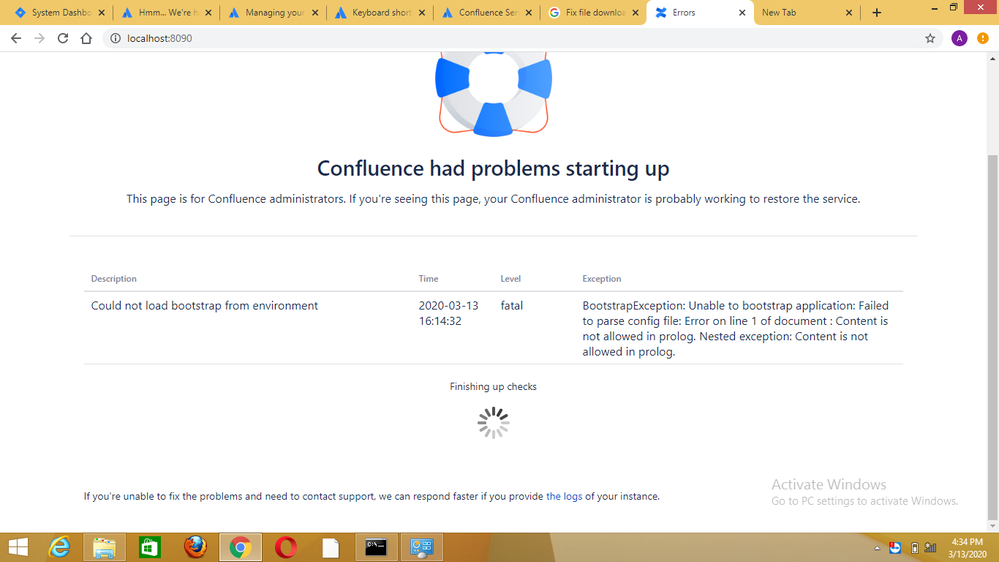Screen dimensions: 999x562
Task: Click the BootstrapException message text
Action: [735, 329]
